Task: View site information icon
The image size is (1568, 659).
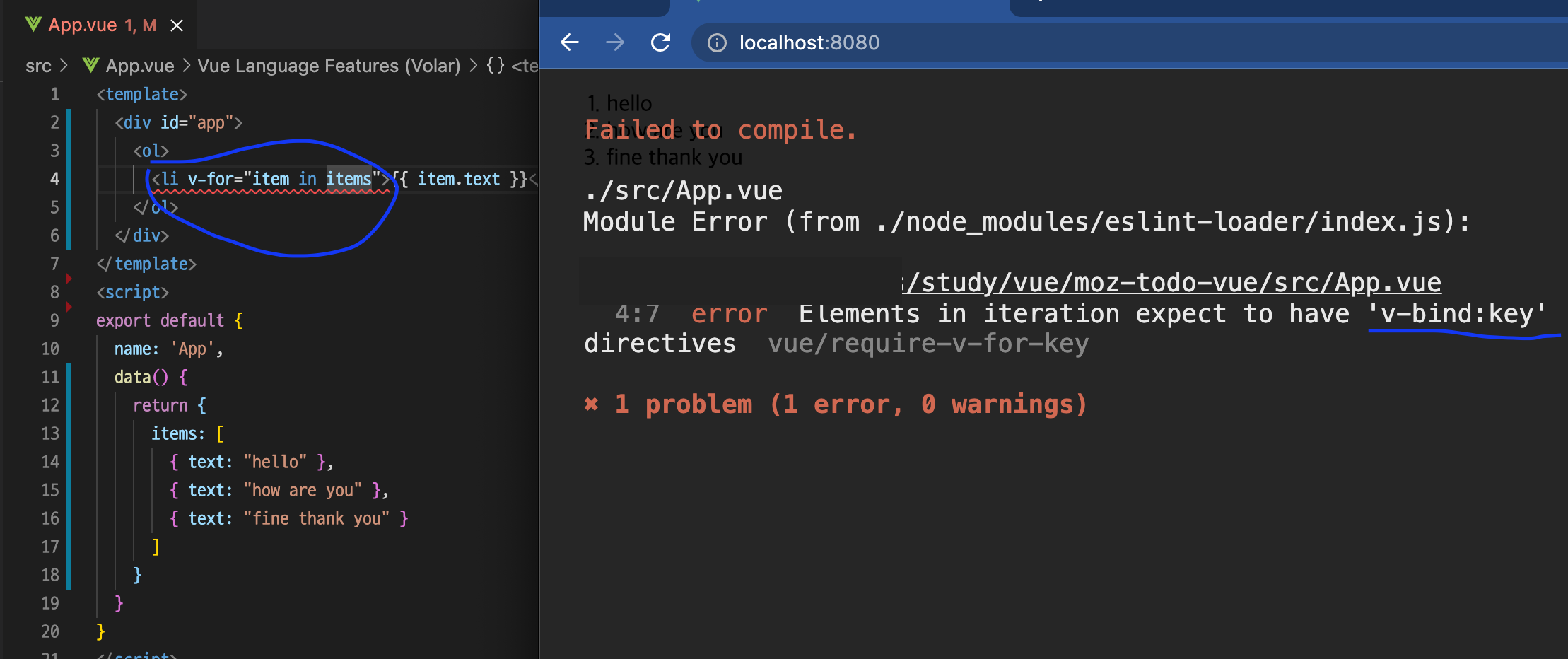Action: pos(717,43)
